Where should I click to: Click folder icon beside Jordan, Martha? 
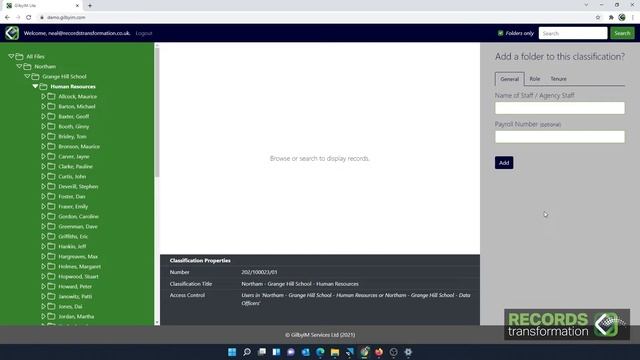click(51, 316)
